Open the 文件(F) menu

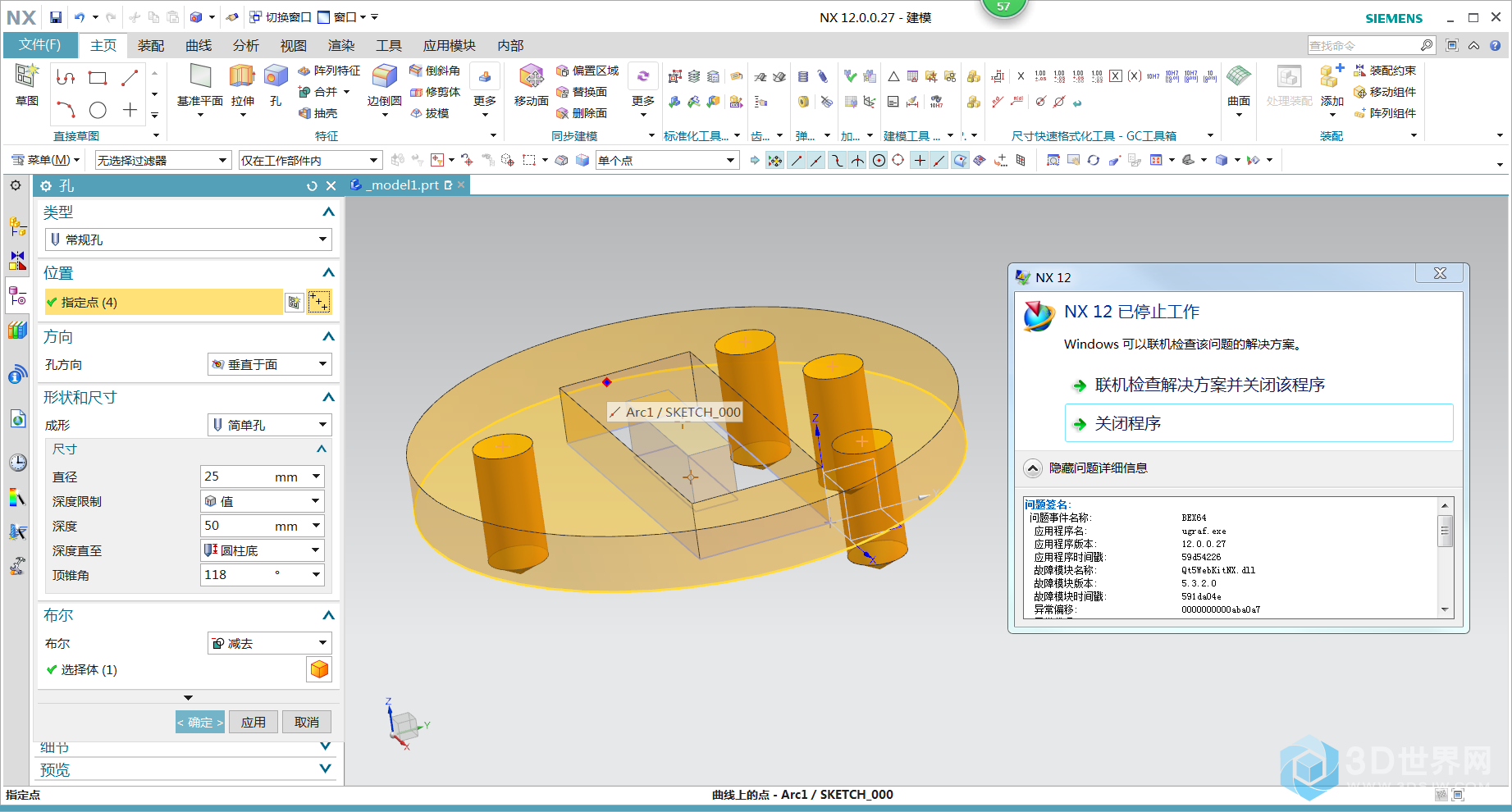tap(39, 45)
